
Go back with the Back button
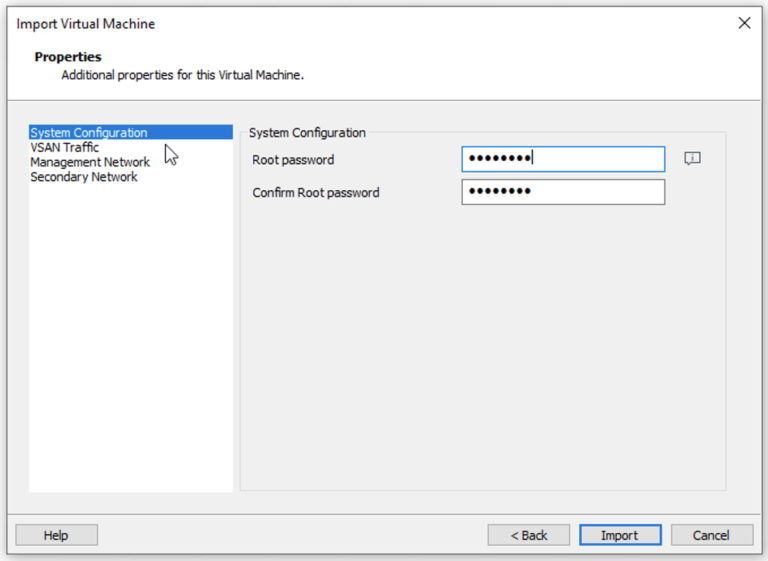(528, 535)
